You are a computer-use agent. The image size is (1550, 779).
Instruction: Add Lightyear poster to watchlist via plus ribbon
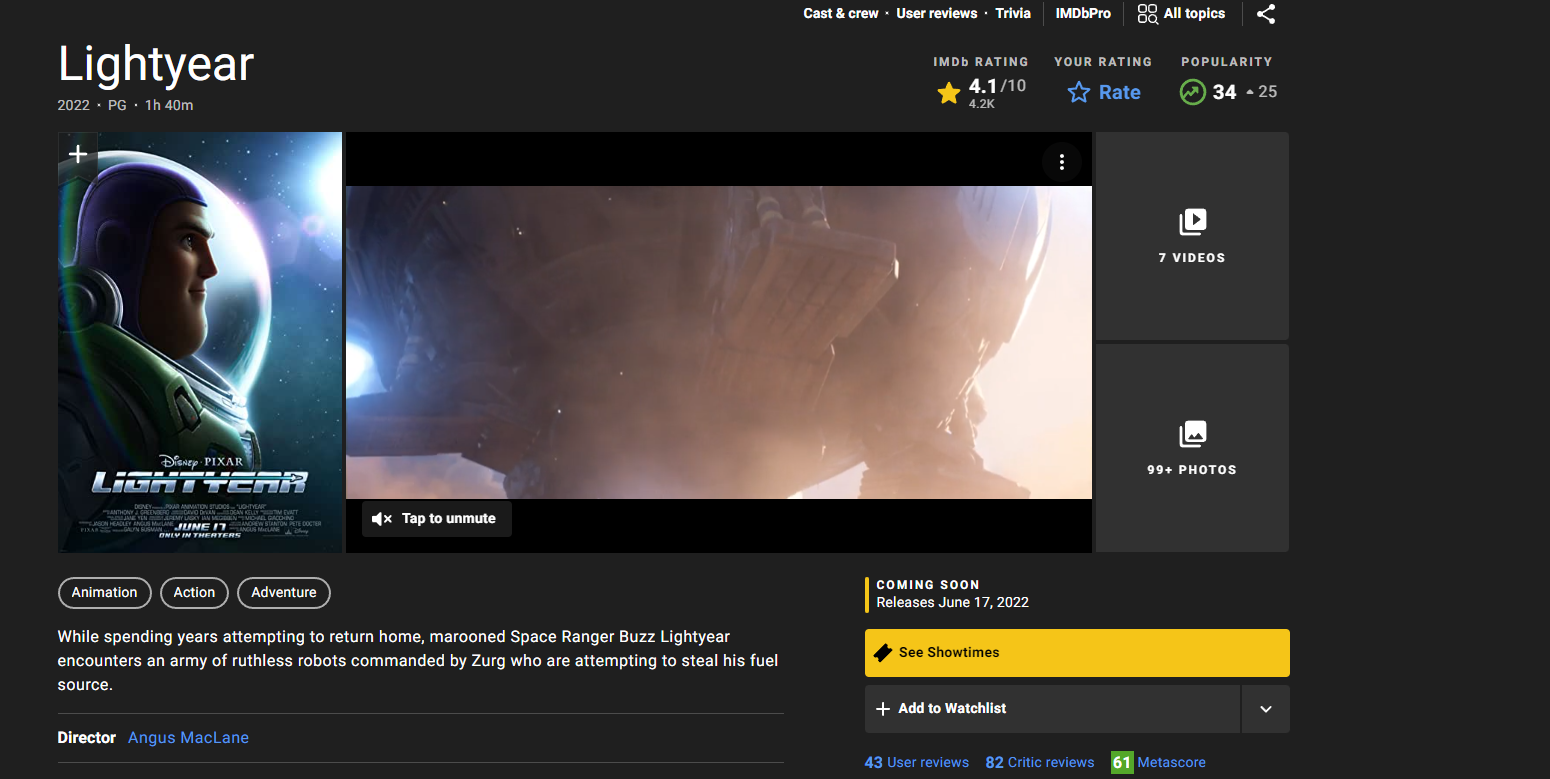(x=78, y=154)
